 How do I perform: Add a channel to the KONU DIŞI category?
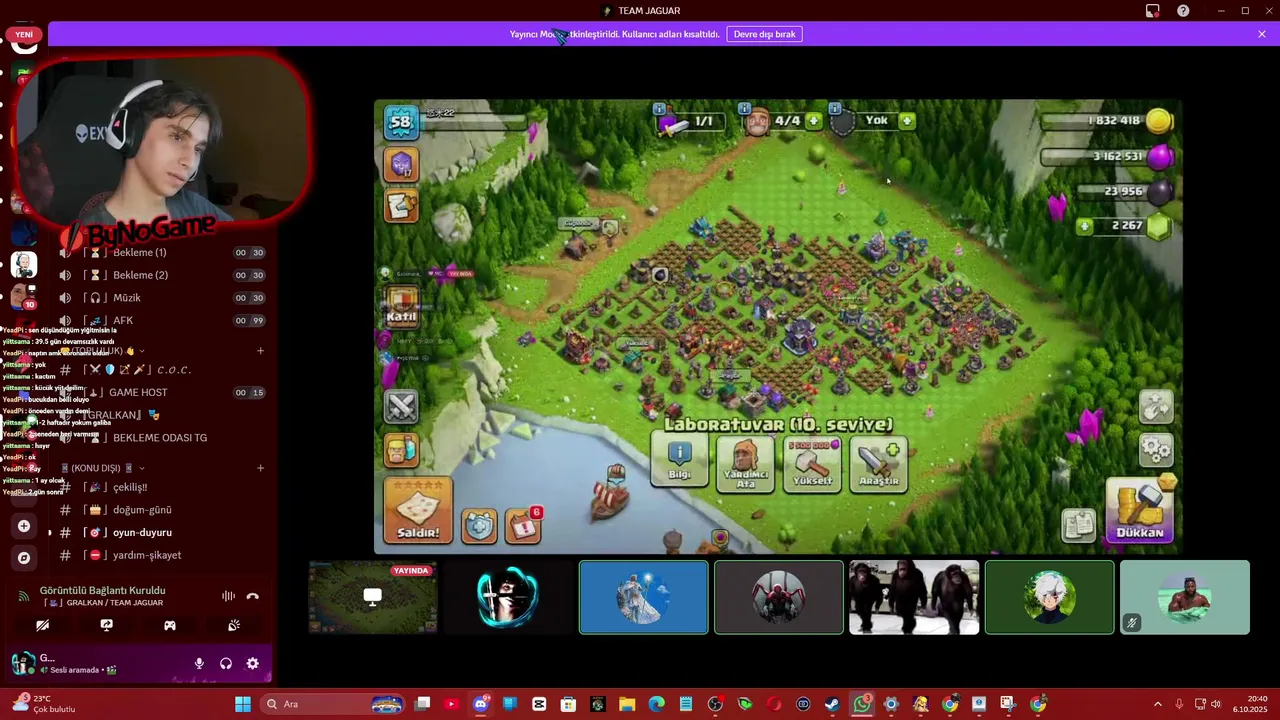260,468
